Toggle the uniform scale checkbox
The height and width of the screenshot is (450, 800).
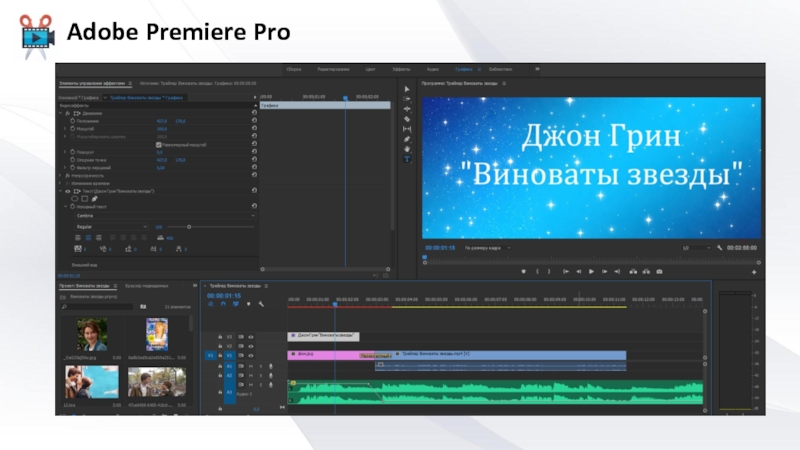[159, 144]
